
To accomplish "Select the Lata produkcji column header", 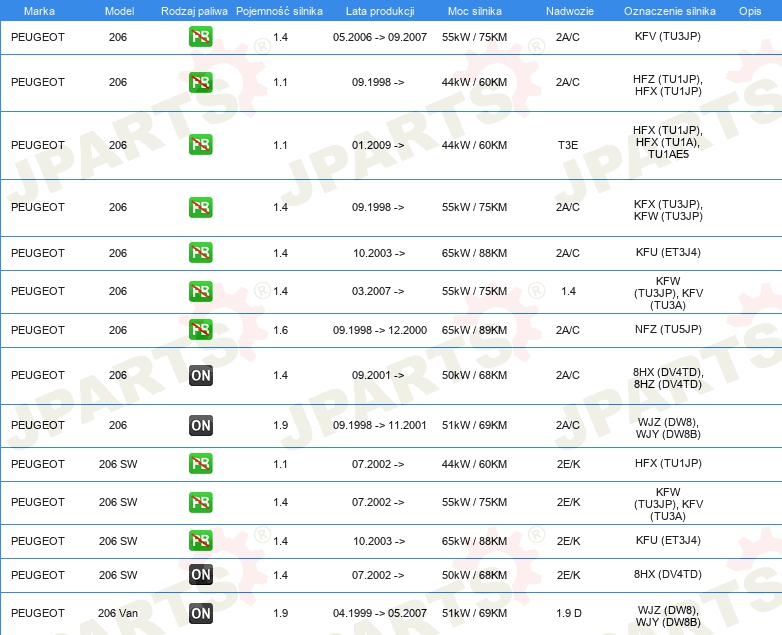I will tap(380, 11).
